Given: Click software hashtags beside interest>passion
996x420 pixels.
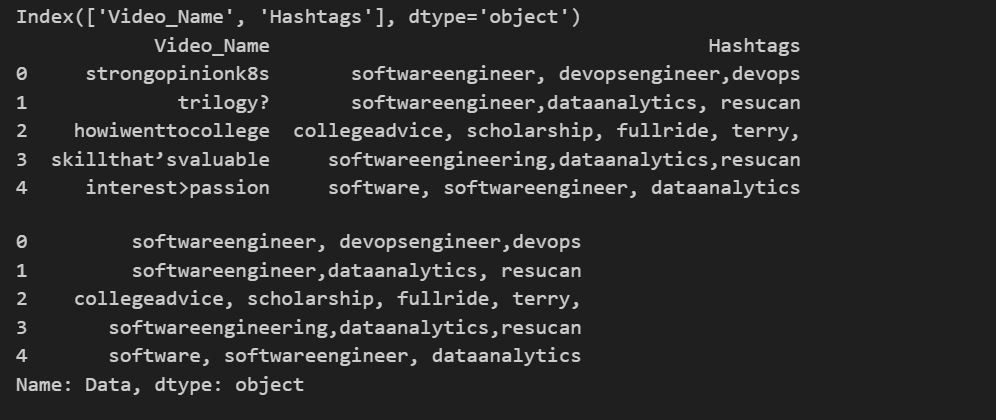Looking at the screenshot, I should pos(564,188).
